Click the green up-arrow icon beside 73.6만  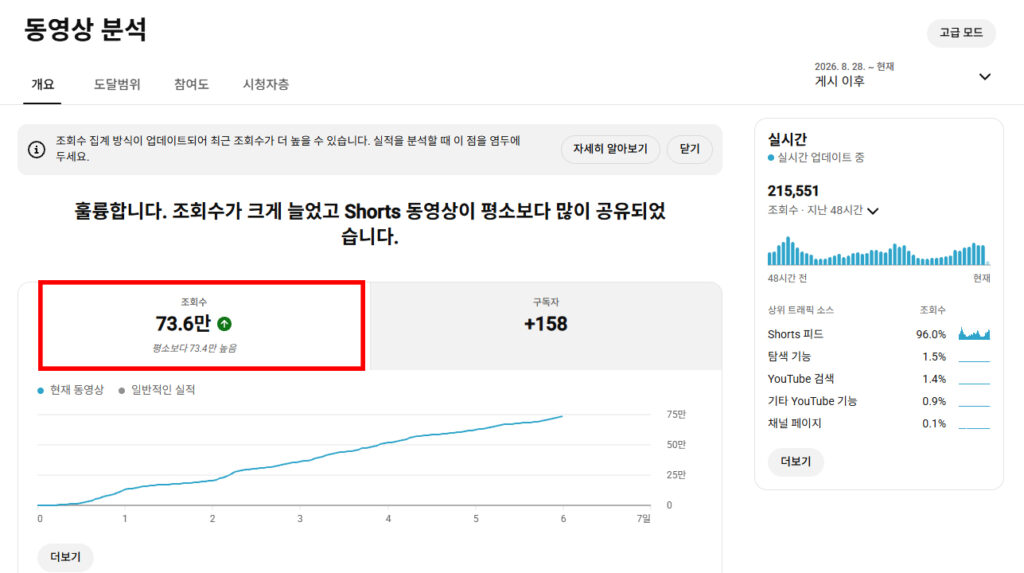click(x=225, y=323)
